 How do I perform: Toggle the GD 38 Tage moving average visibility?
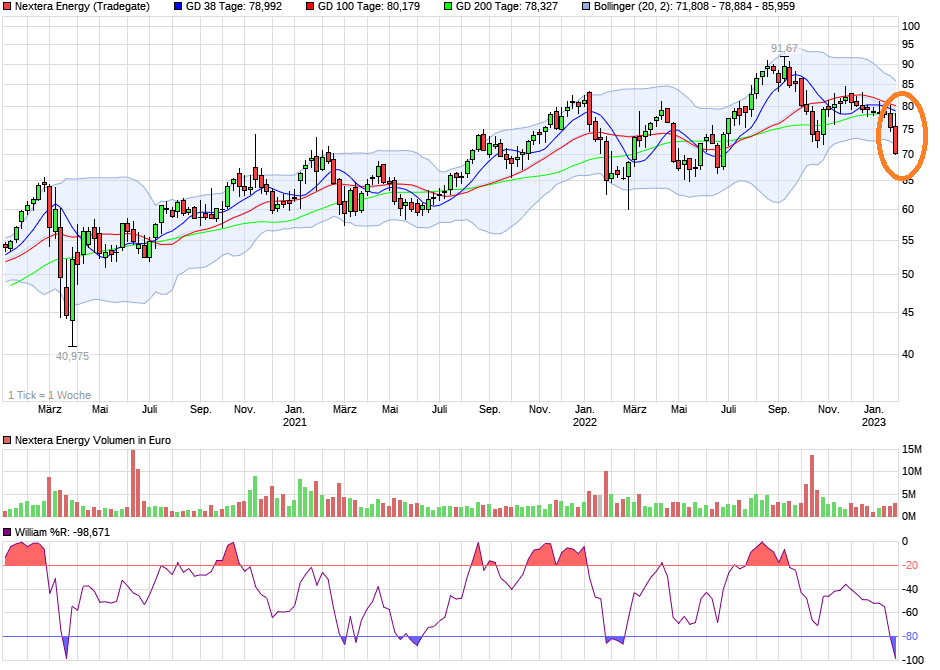pyautogui.click(x=180, y=8)
